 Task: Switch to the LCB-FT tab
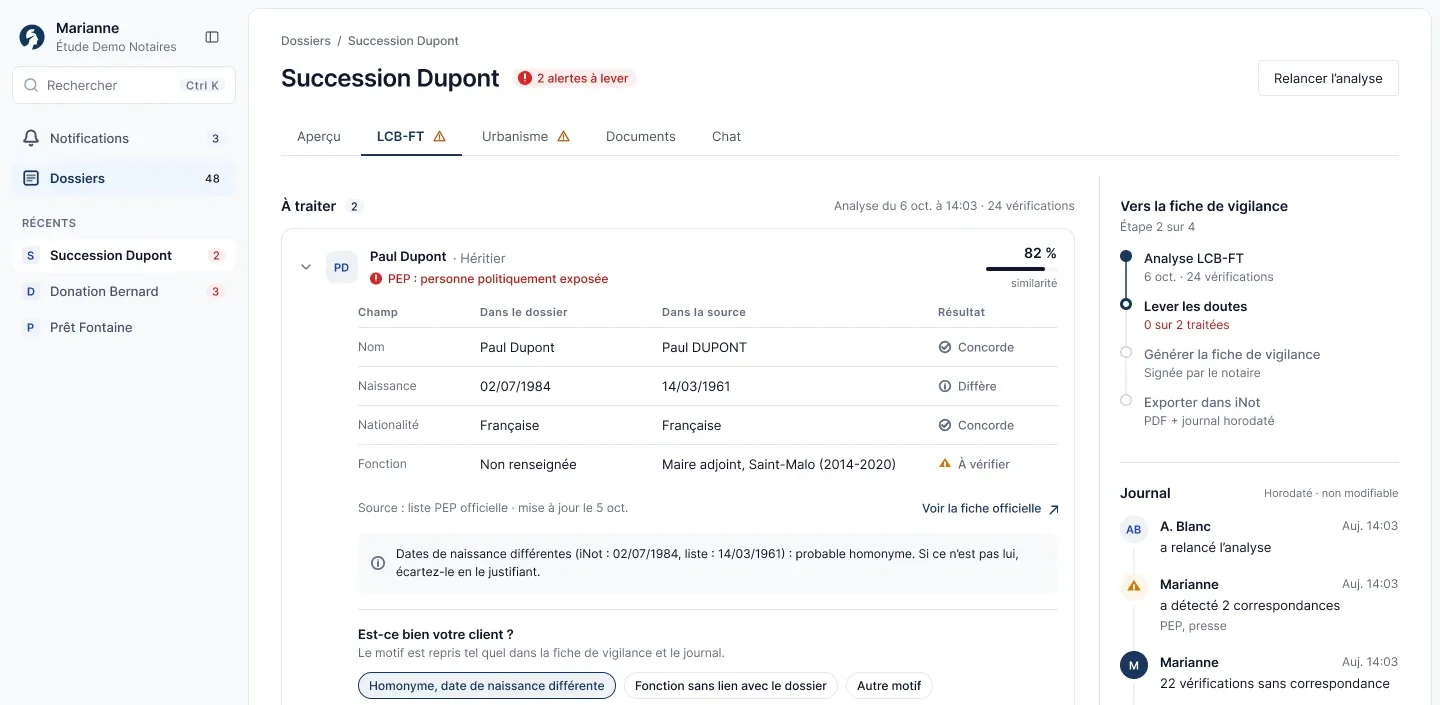411,137
